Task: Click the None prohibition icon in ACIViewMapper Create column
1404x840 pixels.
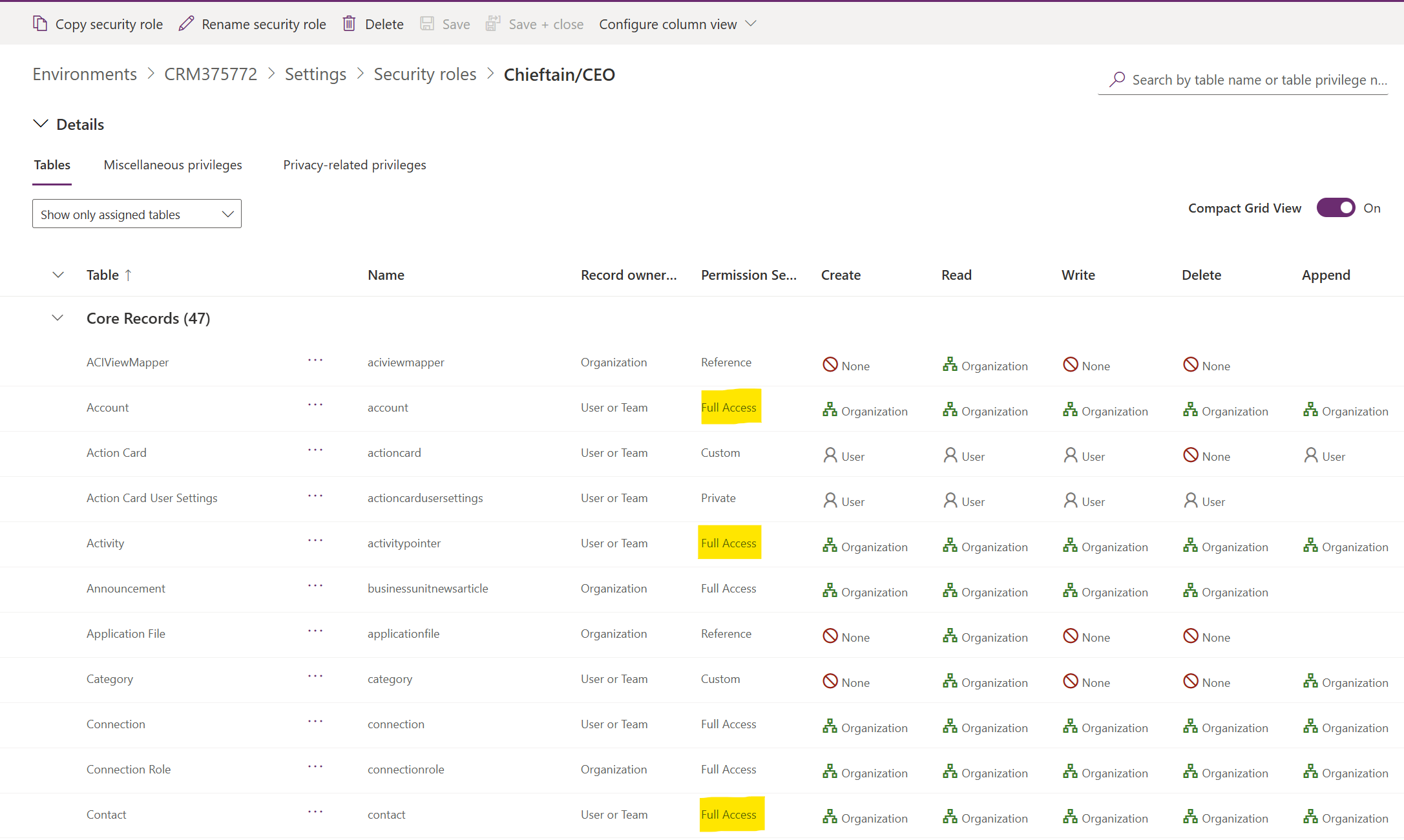Action: pyautogui.click(x=830, y=364)
